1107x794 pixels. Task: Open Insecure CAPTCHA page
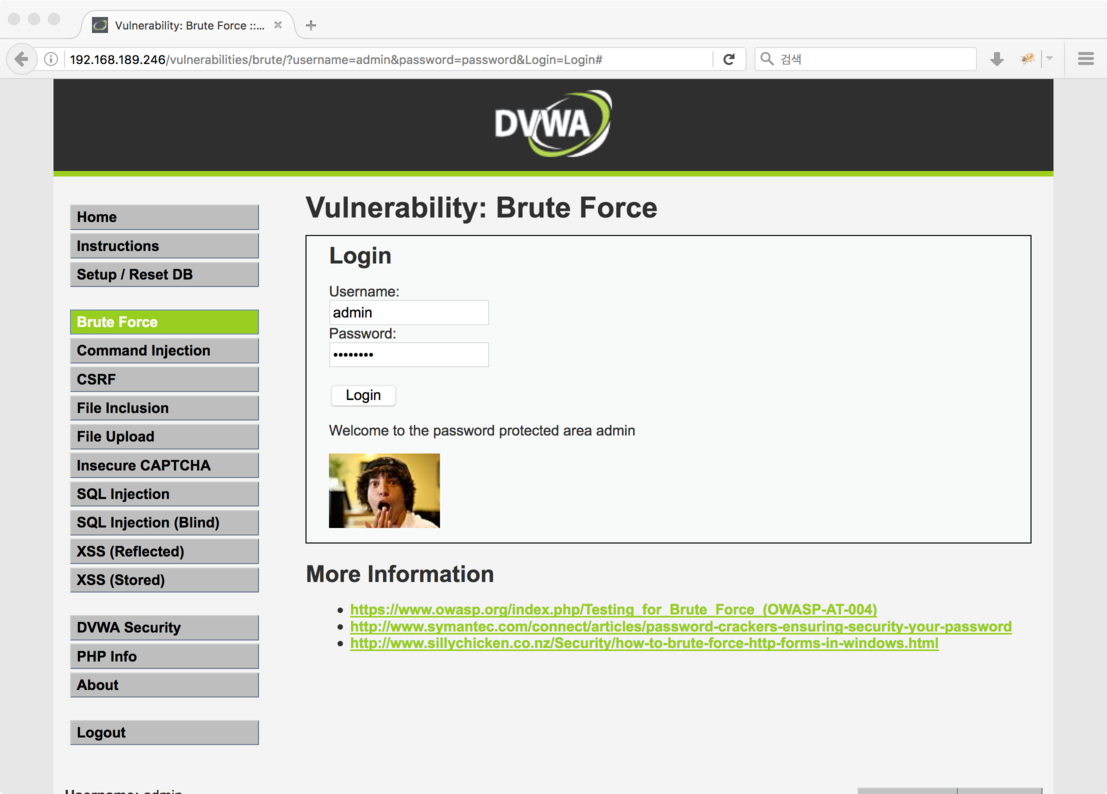[x=164, y=466]
